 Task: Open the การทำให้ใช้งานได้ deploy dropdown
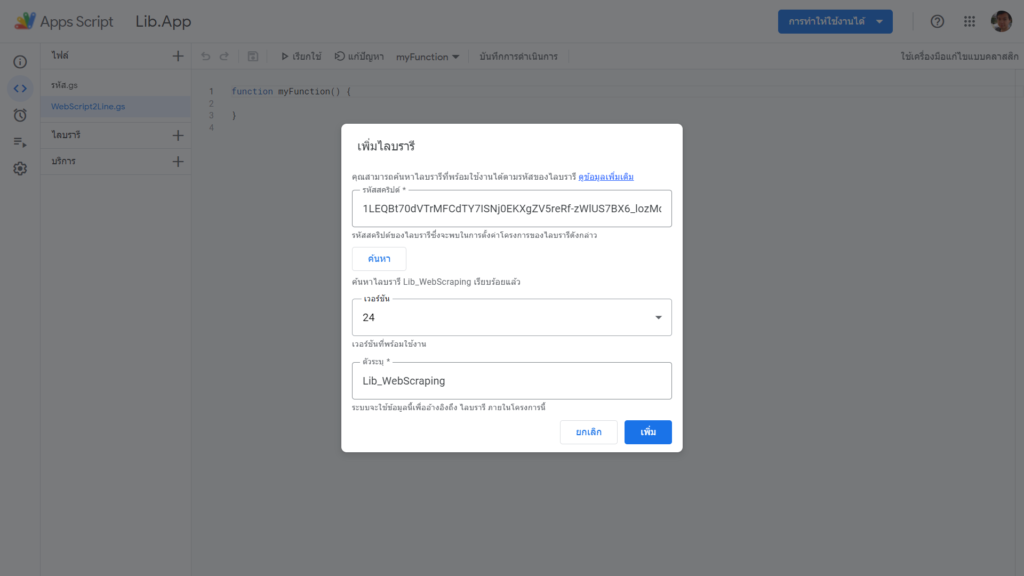(835, 22)
